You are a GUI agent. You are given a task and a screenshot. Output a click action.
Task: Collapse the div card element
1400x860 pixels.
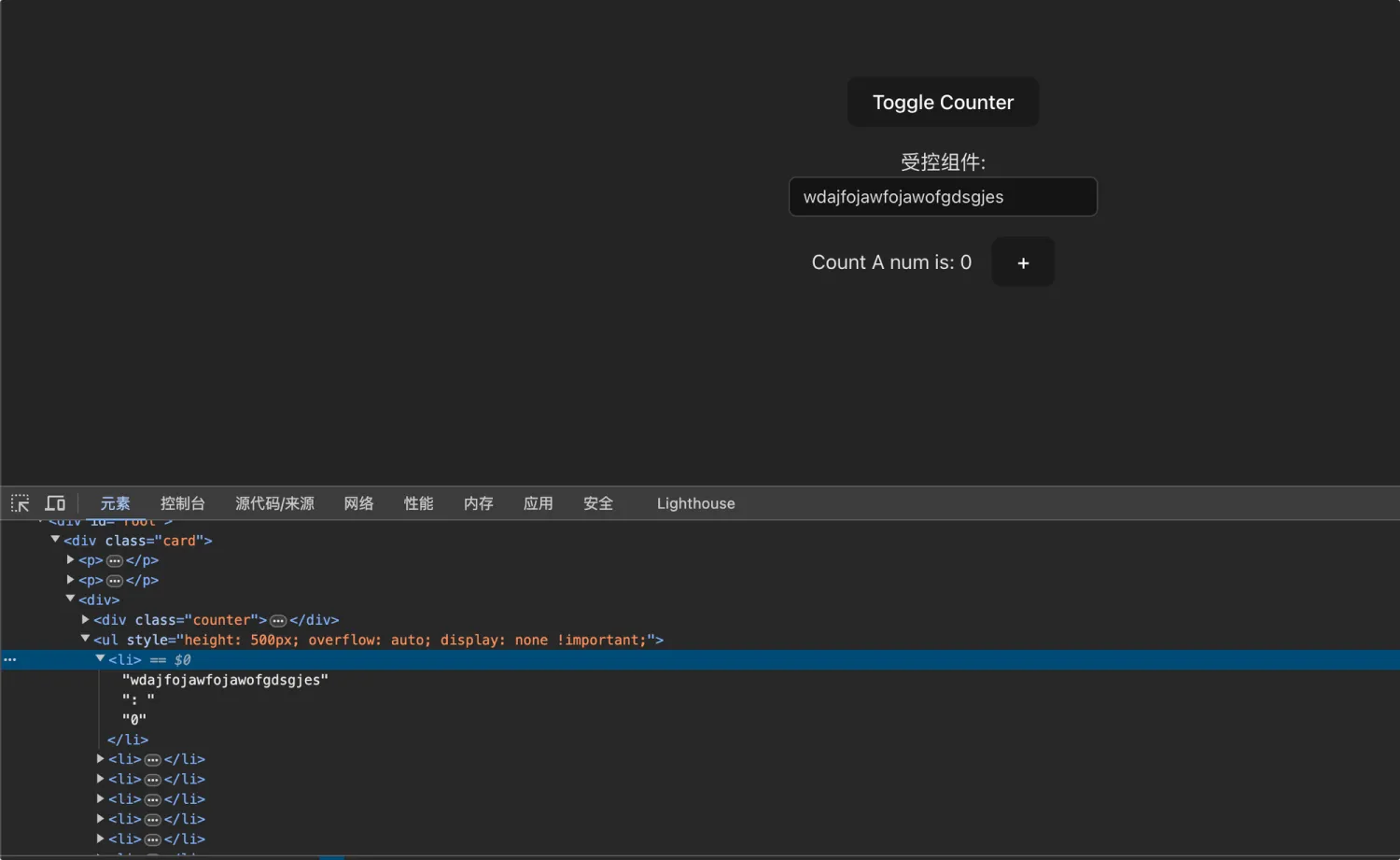(55, 540)
